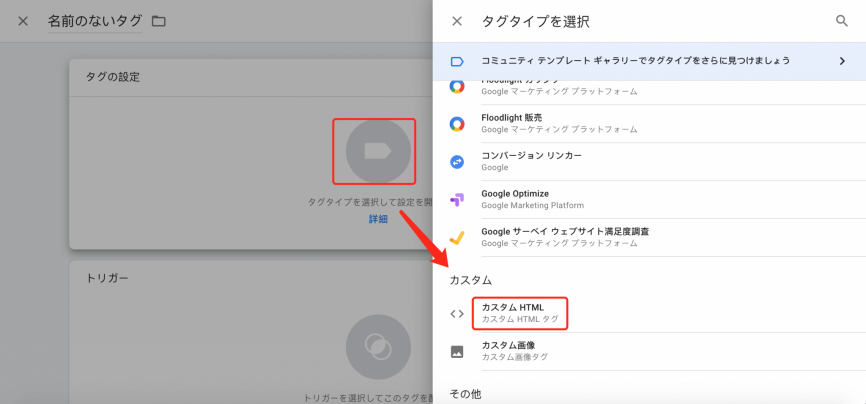
Task: Click the トリガー section header
Action: [x=108, y=278]
